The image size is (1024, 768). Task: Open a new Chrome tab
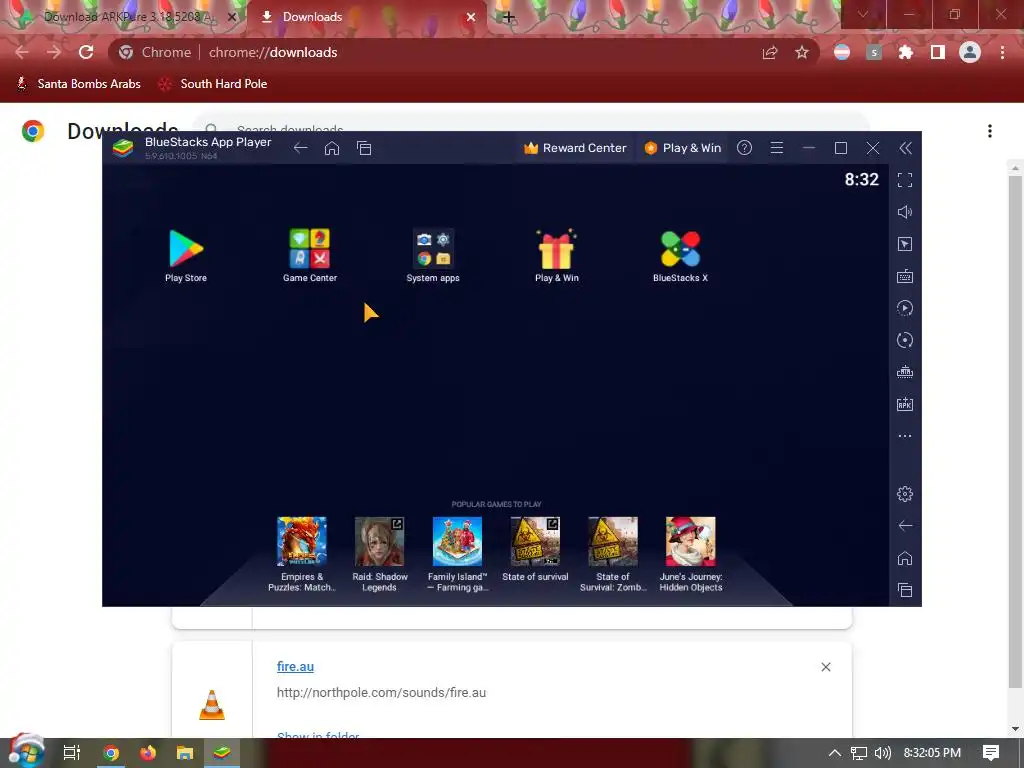(509, 17)
